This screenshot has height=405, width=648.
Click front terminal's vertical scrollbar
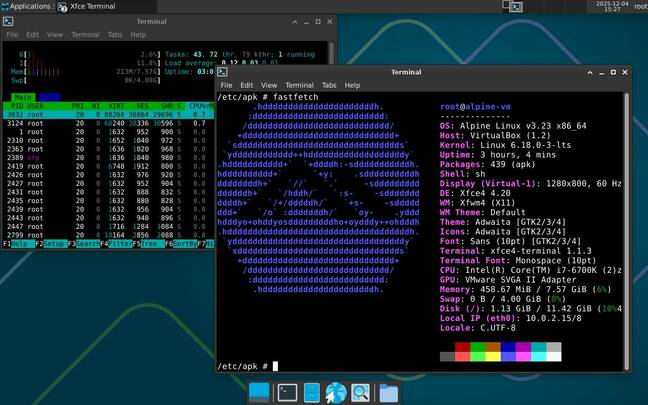[627, 231]
